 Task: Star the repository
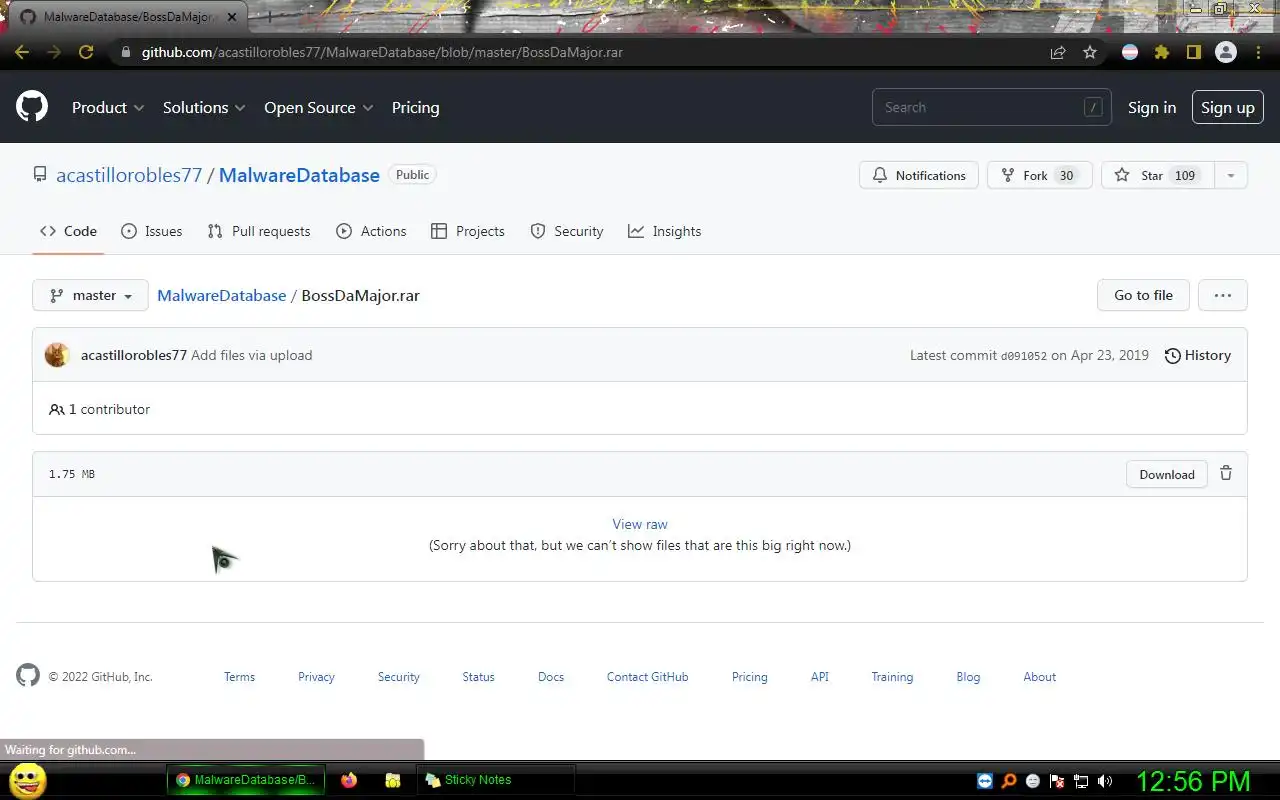coord(1158,175)
